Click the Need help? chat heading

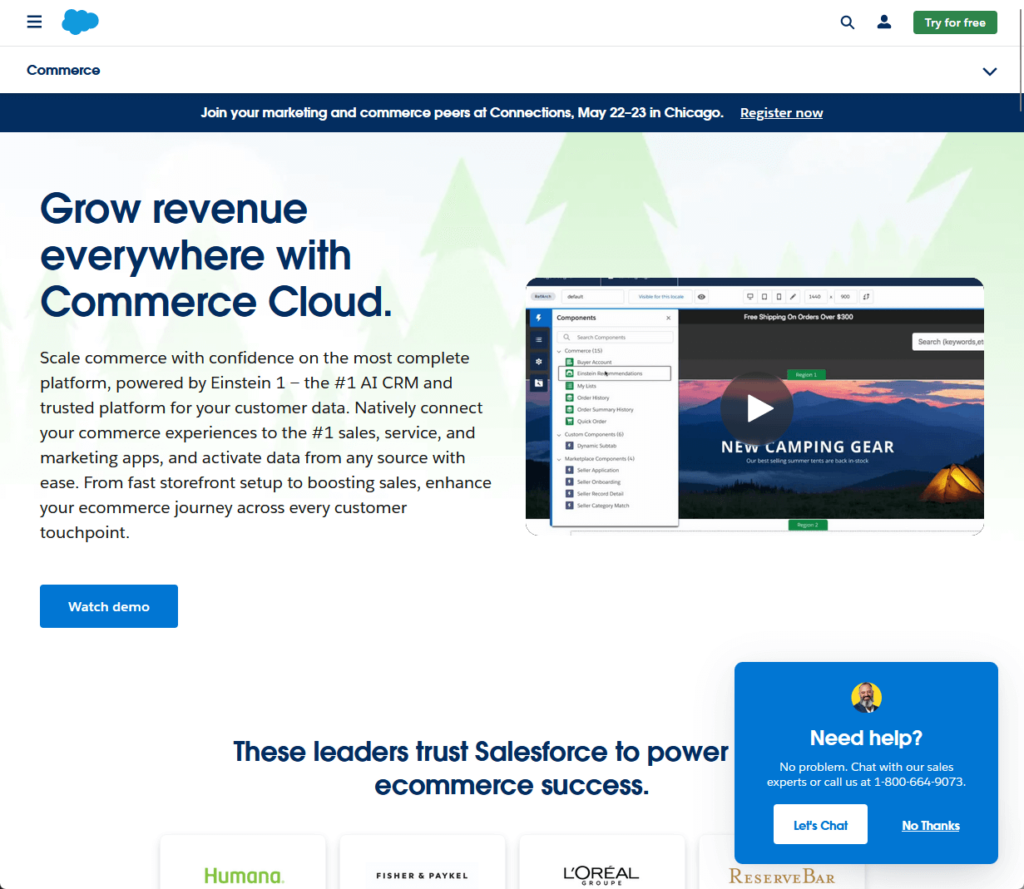[x=866, y=737]
